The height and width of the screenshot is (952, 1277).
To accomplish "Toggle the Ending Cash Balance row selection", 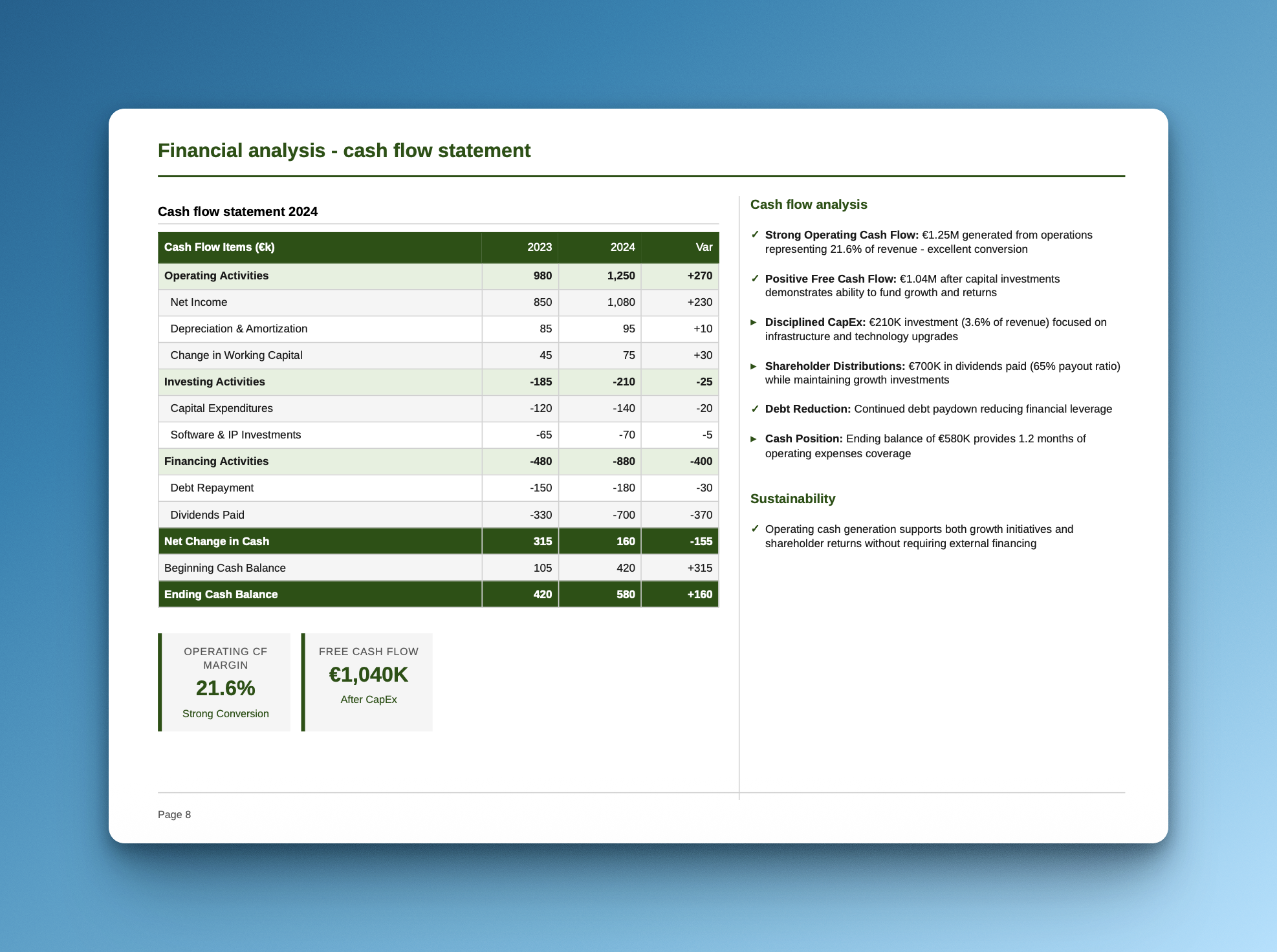I will [x=221, y=594].
